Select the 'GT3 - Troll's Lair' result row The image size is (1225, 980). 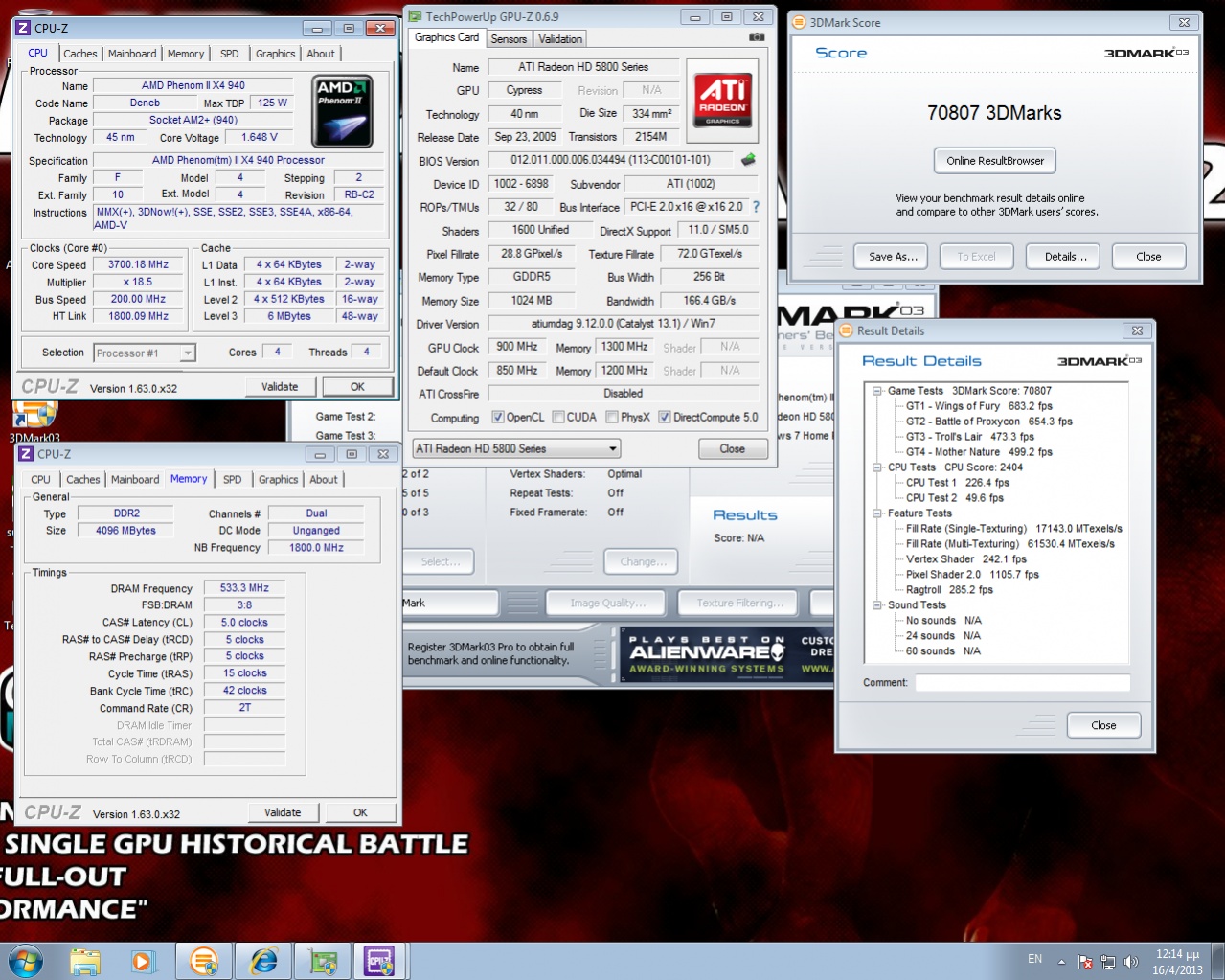click(970, 437)
